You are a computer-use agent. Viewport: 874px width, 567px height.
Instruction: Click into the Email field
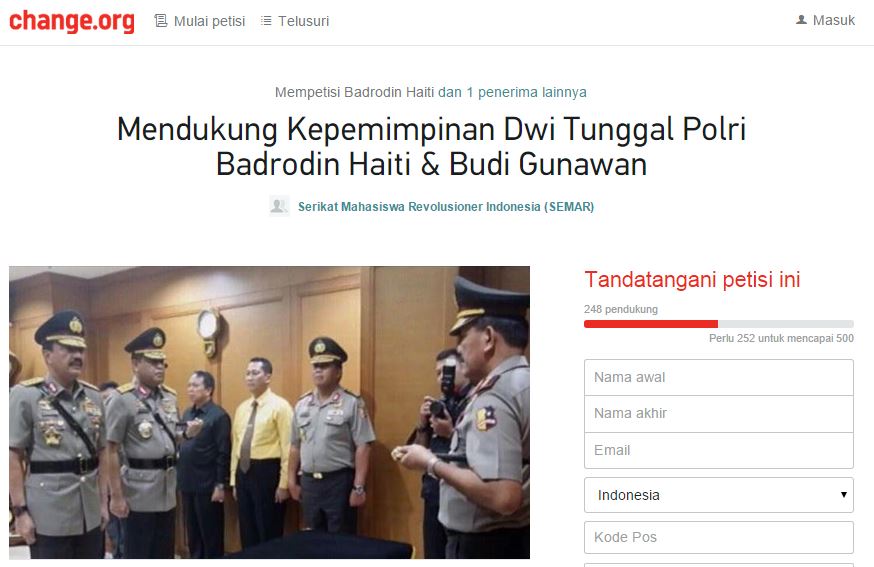(x=718, y=450)
